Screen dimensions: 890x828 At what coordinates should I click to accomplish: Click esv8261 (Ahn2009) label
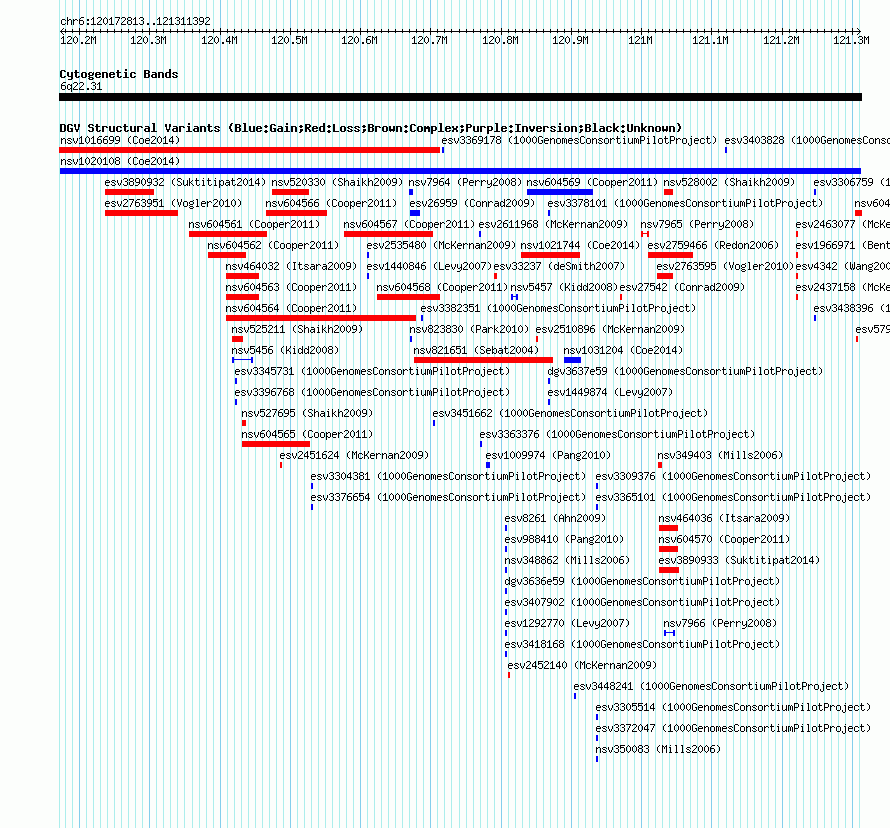click(555, 518)
